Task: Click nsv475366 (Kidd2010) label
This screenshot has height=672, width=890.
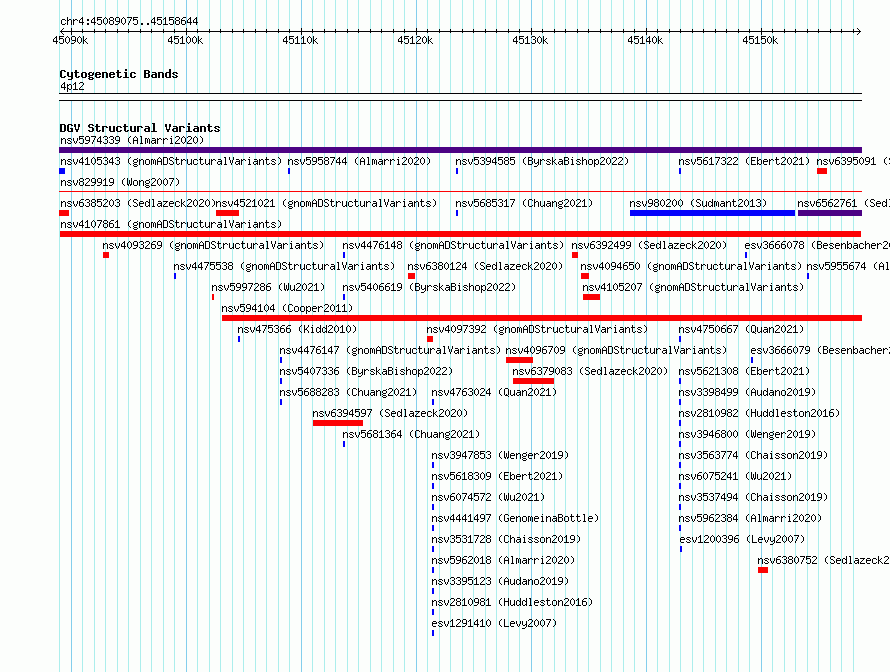Action: click(x=297, y=329)
